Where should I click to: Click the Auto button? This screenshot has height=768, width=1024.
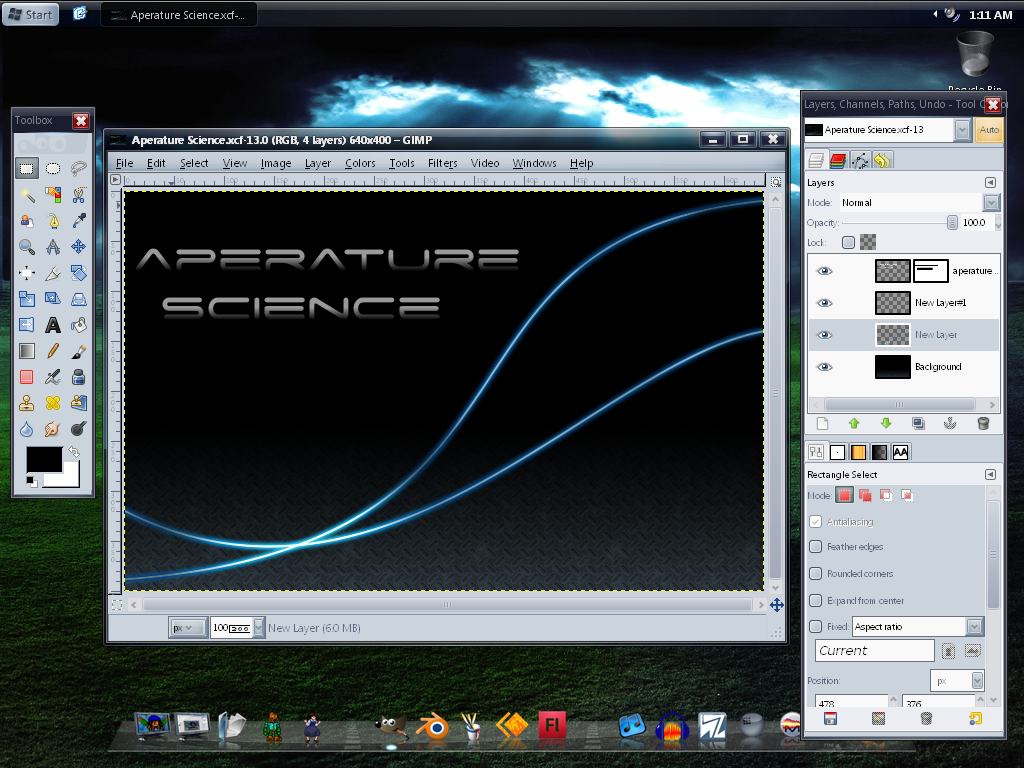click(x=989, y=130)
